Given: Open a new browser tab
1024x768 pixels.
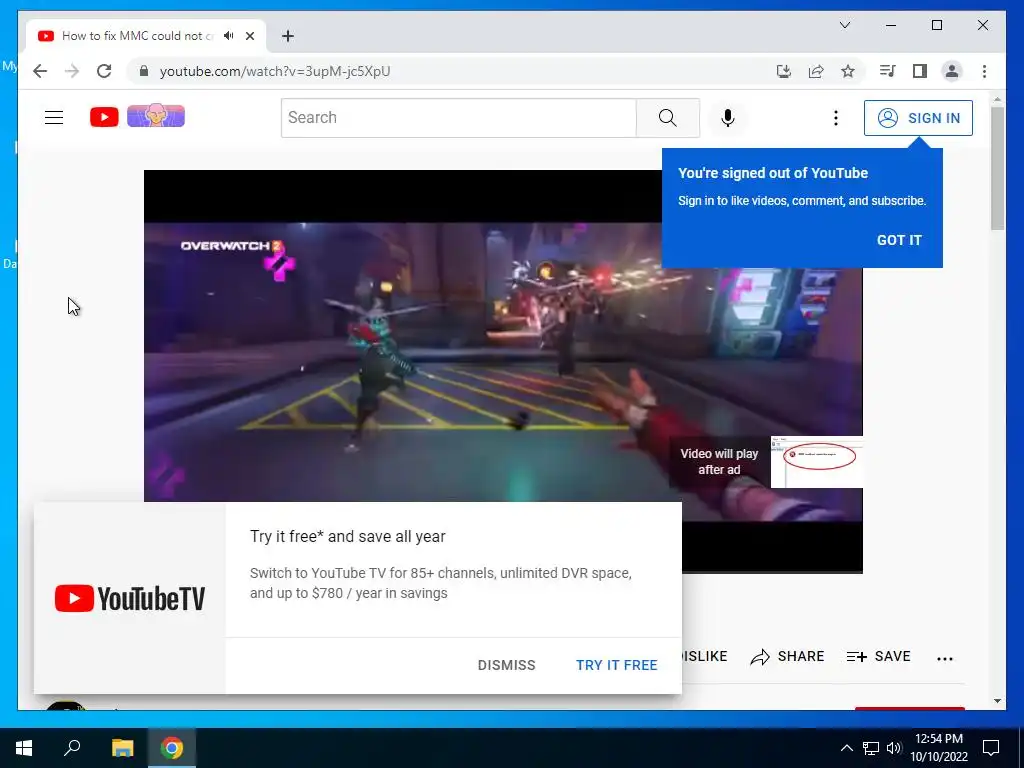Looking at the screenshot, I should click(x=287, y=36).
